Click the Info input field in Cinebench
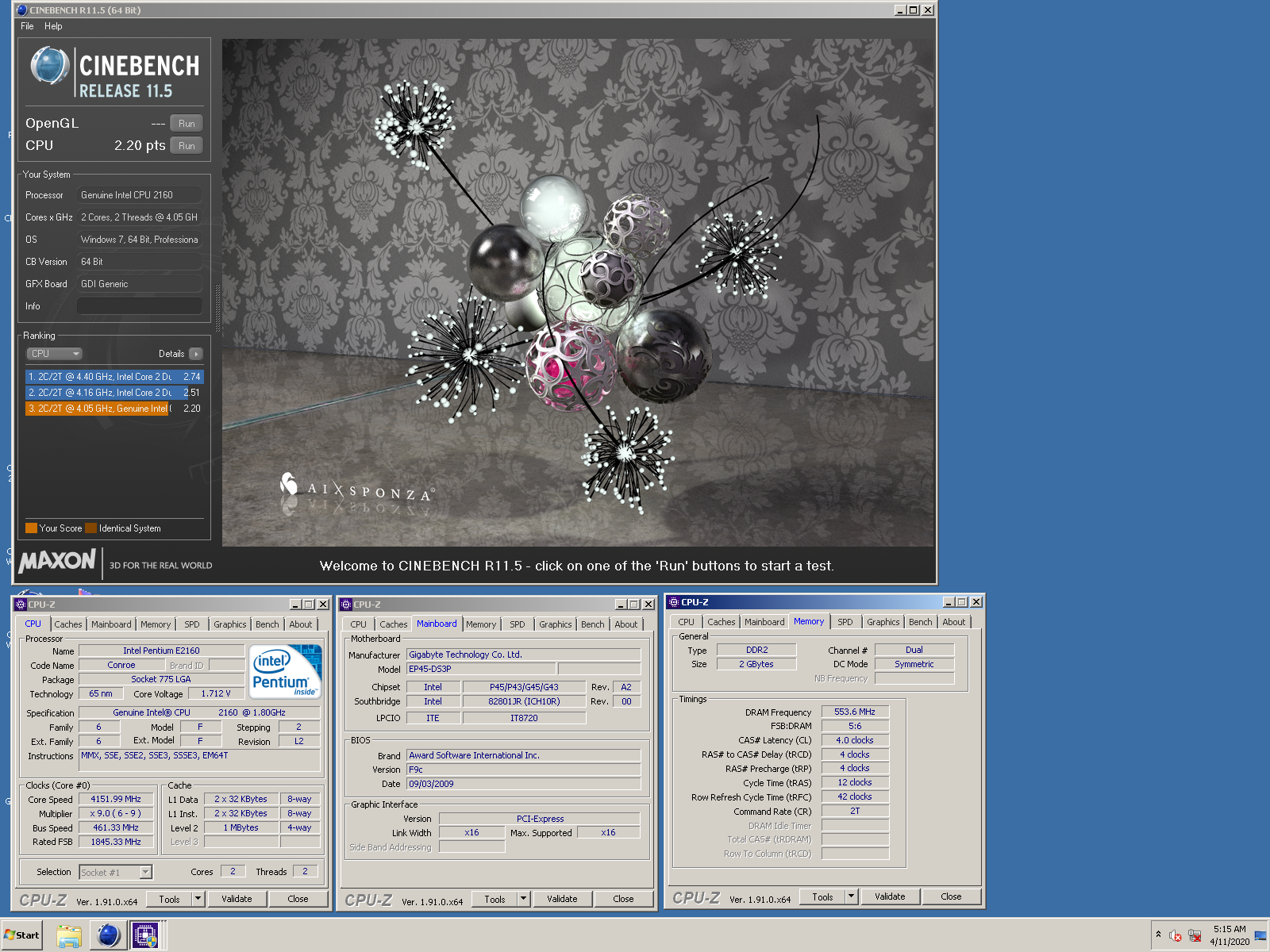This screenshot has height=952, width=1270. [x=139, y=306]
